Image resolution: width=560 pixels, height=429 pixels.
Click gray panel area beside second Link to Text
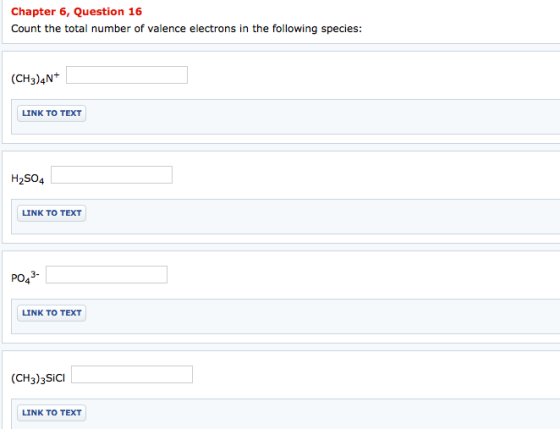[321, 217]
